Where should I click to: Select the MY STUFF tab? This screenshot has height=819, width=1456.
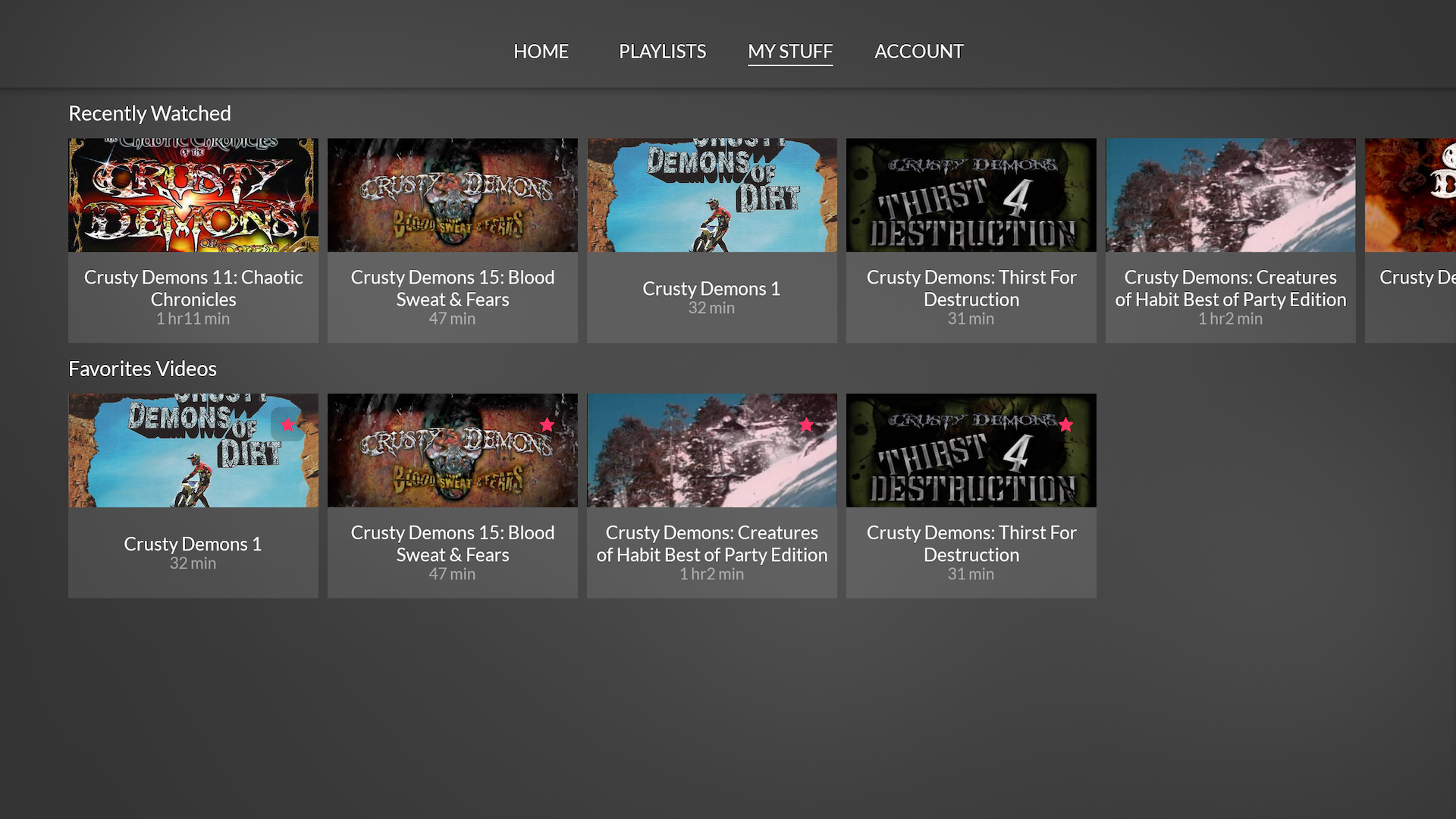789,52
